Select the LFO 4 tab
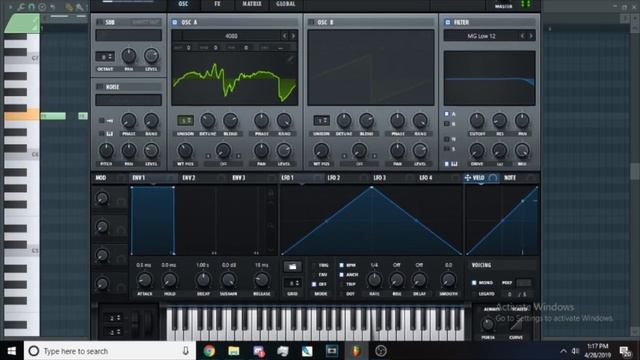The width and height of the screenshot is (640, 360). [x=426, y=178]
